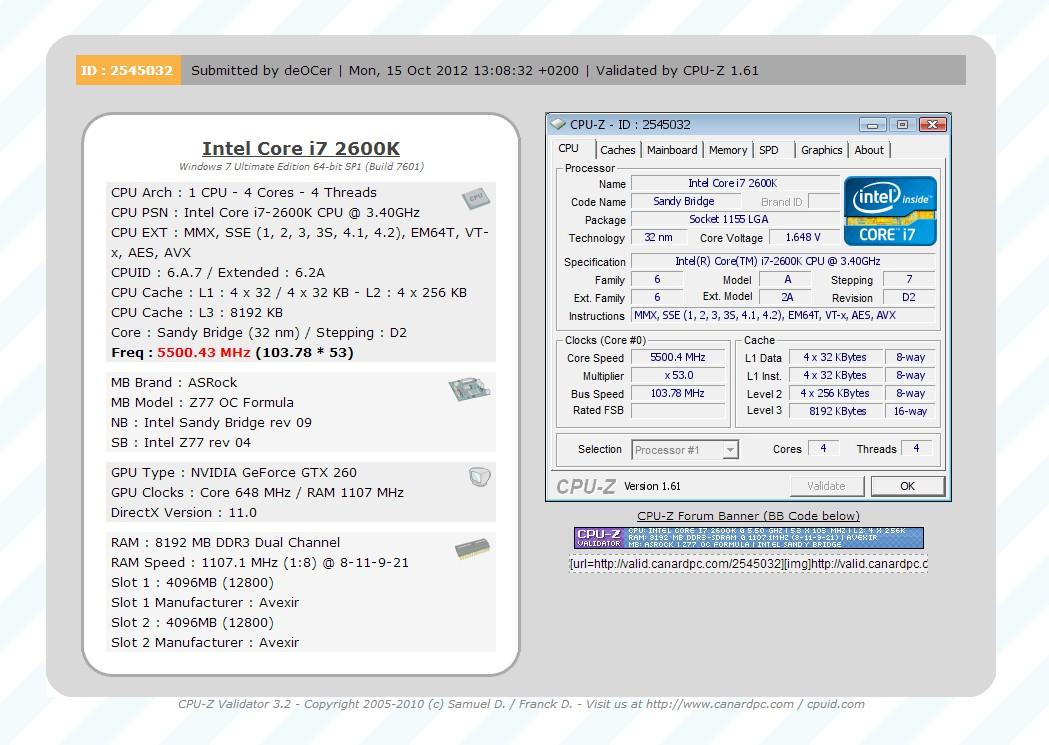Click the Bus Speed value 103.78 MHz

[x=678, y=393]
